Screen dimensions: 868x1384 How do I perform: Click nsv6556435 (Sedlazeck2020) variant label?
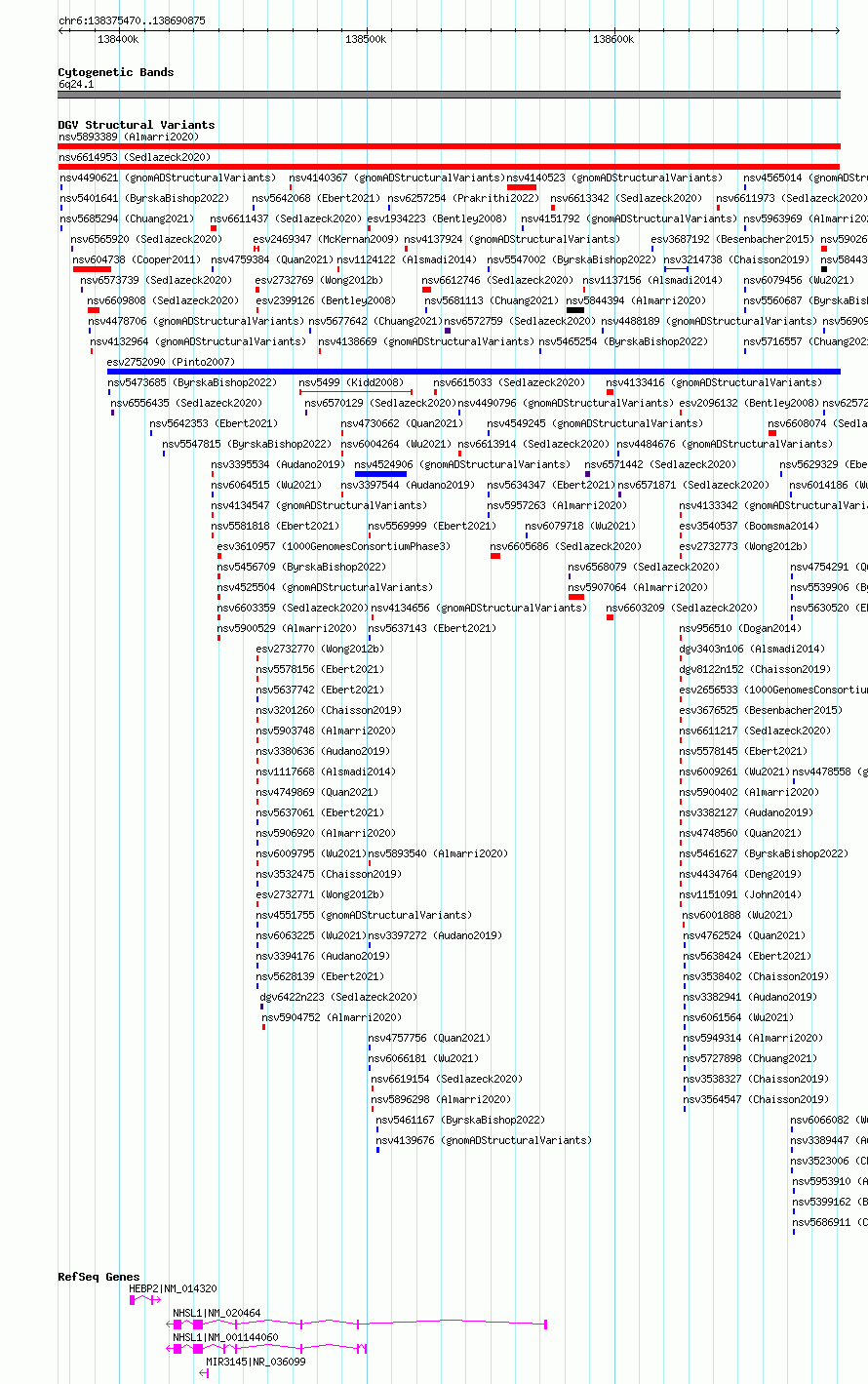pos(185,403)
